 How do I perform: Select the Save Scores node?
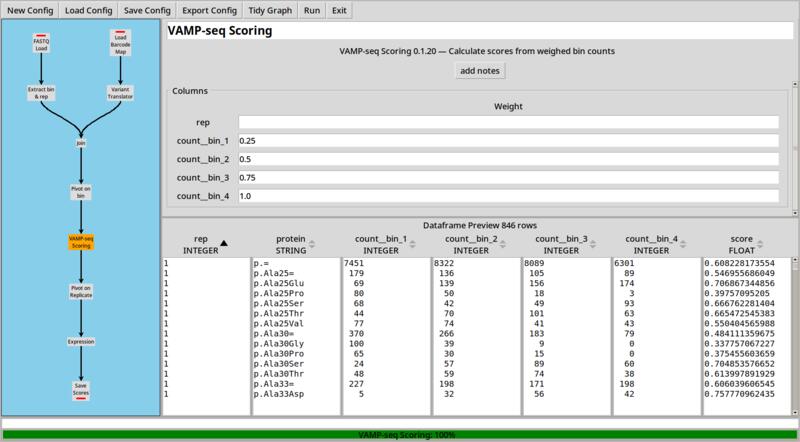coord(81,390)
